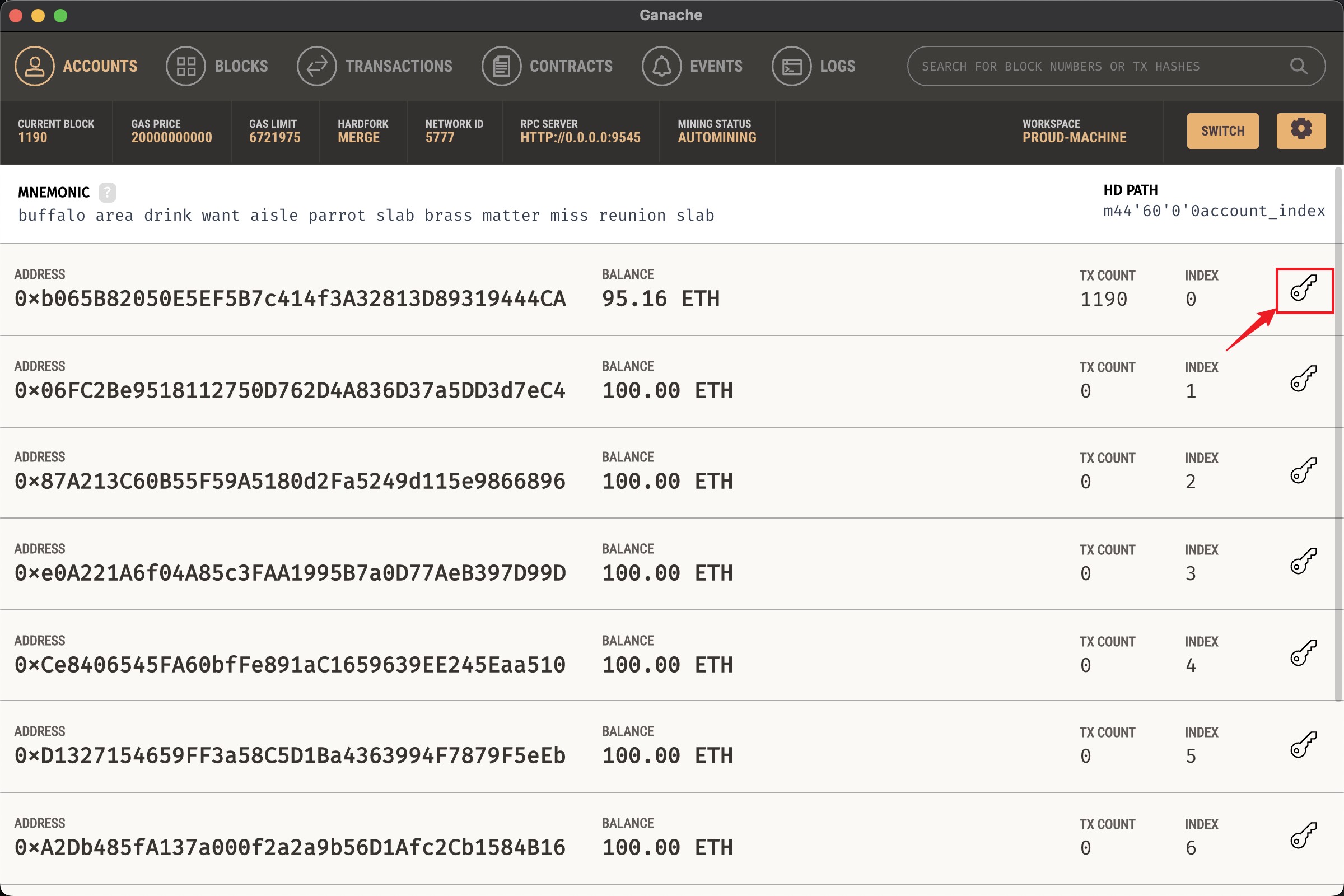Open key details for account index 4

click(1304, 652)
